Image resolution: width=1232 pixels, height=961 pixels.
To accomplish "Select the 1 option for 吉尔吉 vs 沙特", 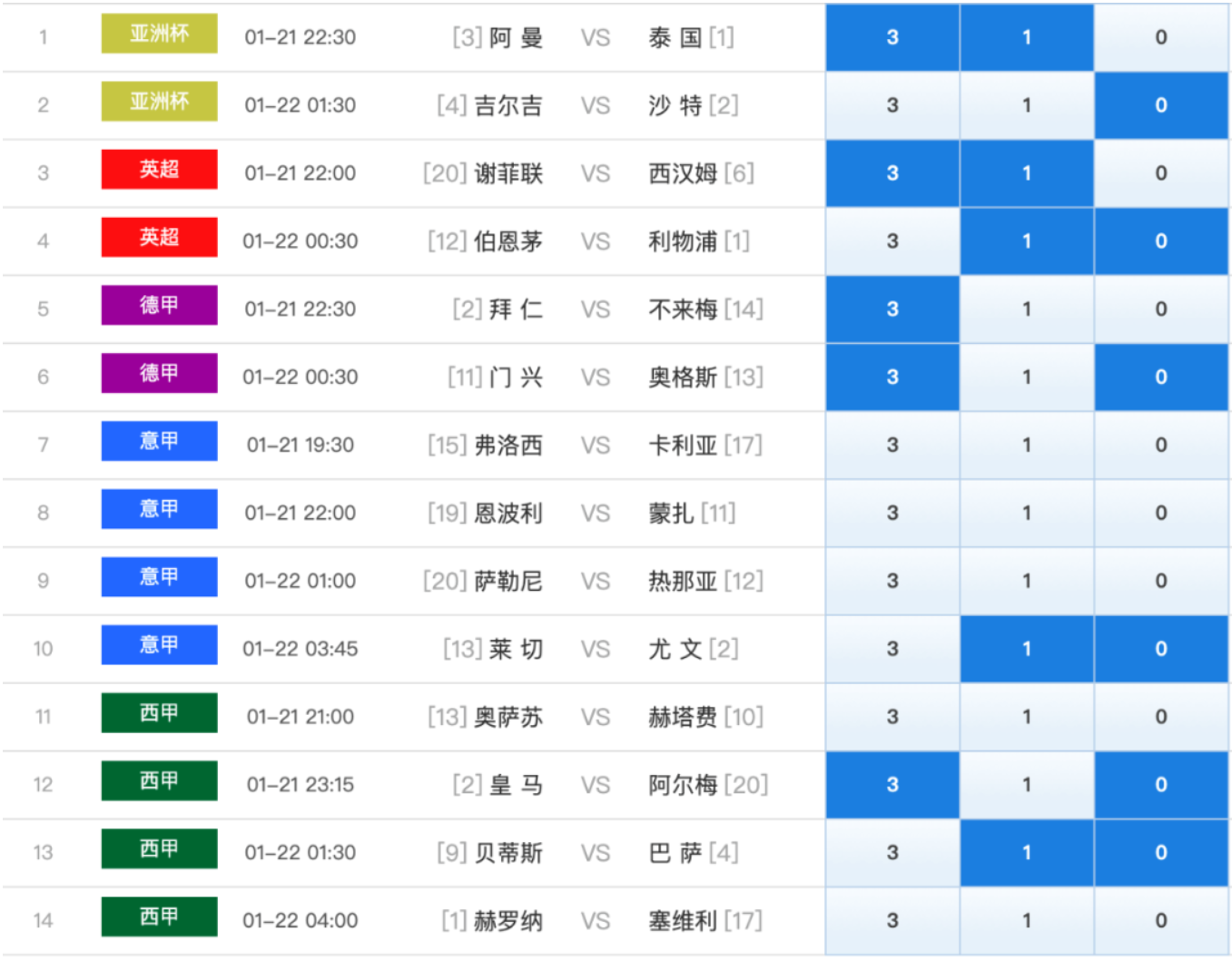I will coord(1027,105).
